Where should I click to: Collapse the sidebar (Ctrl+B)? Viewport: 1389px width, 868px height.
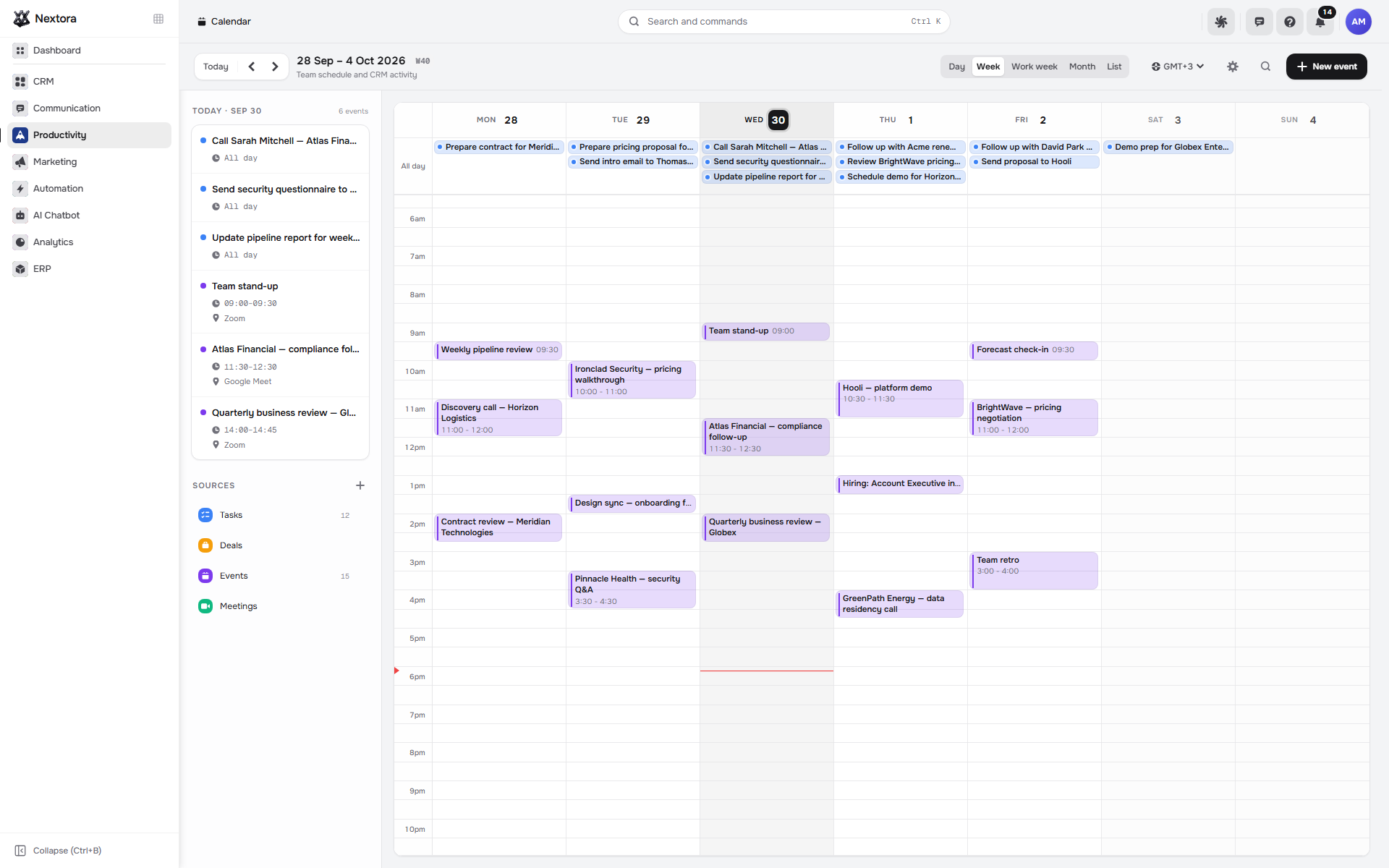click(58, 851)
